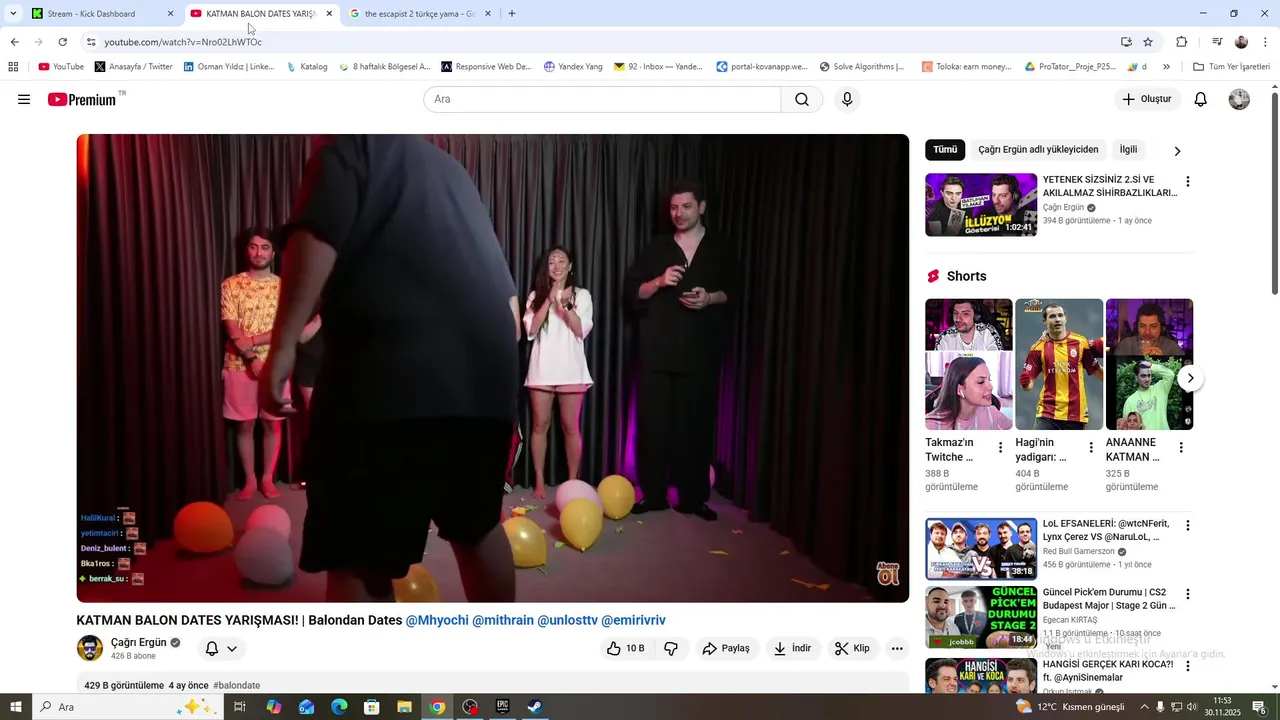Show hidden system tray icons chevron
Viewport: 1280px width, 720px height.
pos(1145,707)
